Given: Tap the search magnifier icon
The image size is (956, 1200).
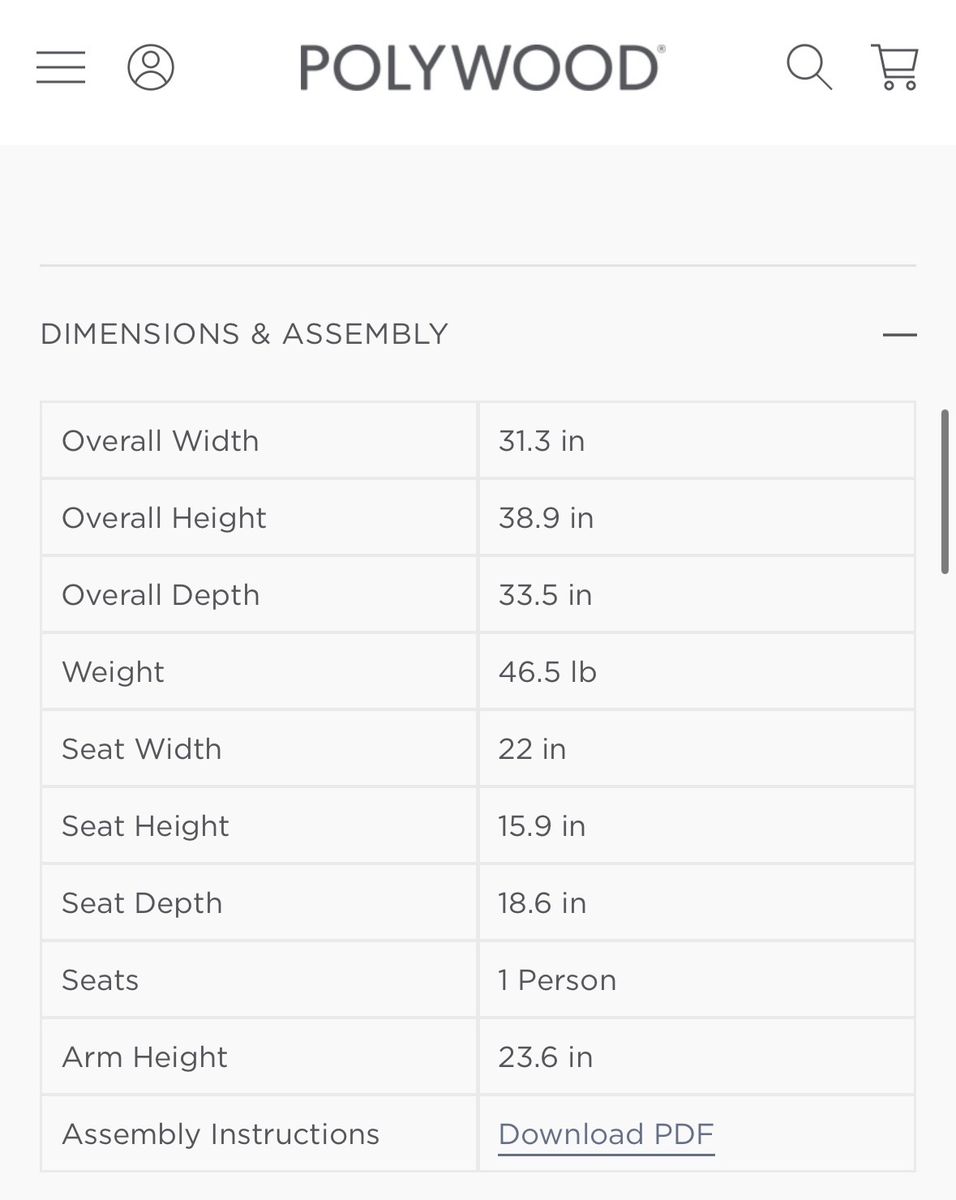Looking at the screenshot, I should click(x=809, y=67).
